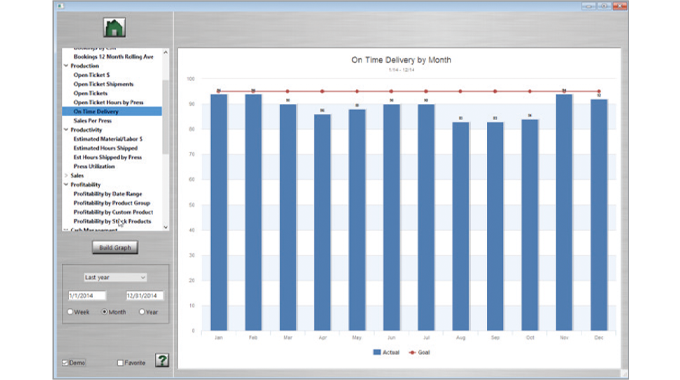The height and width of the screenshot is (380, 680).
Task: Collapse the Productivity tree group
Action: (66, 130)
